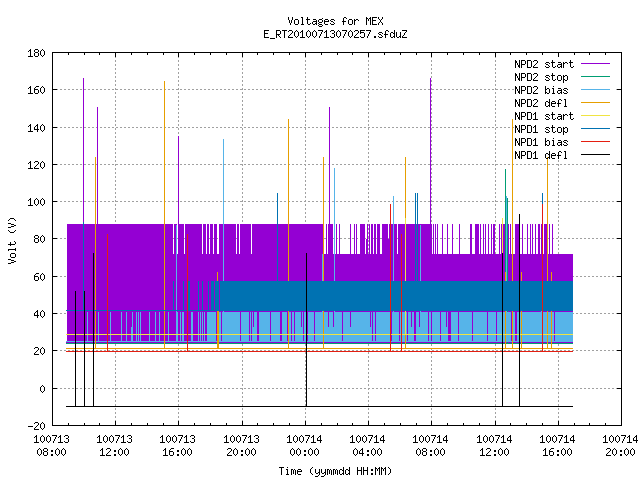Click the y-axis tick value 140
640x480 pixels.
36,128
